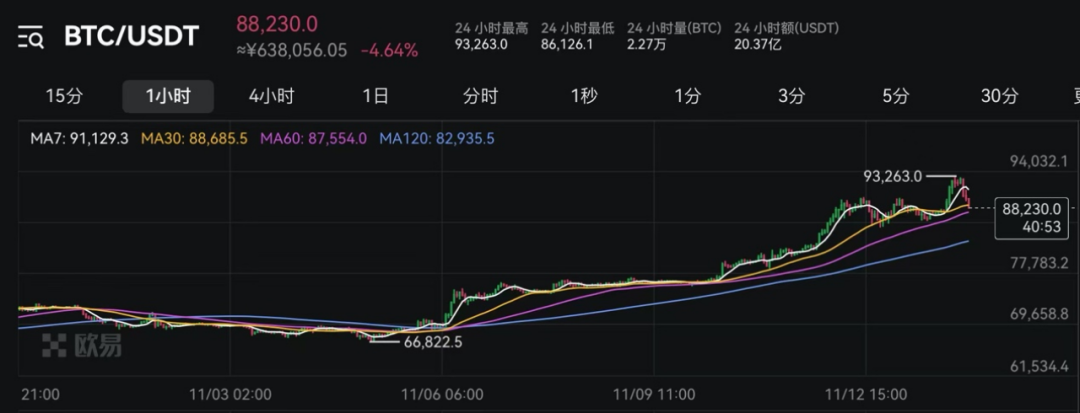Switch to the 4小时 interval
This screenshot has width=1080, height=413.
coord(271,96)
